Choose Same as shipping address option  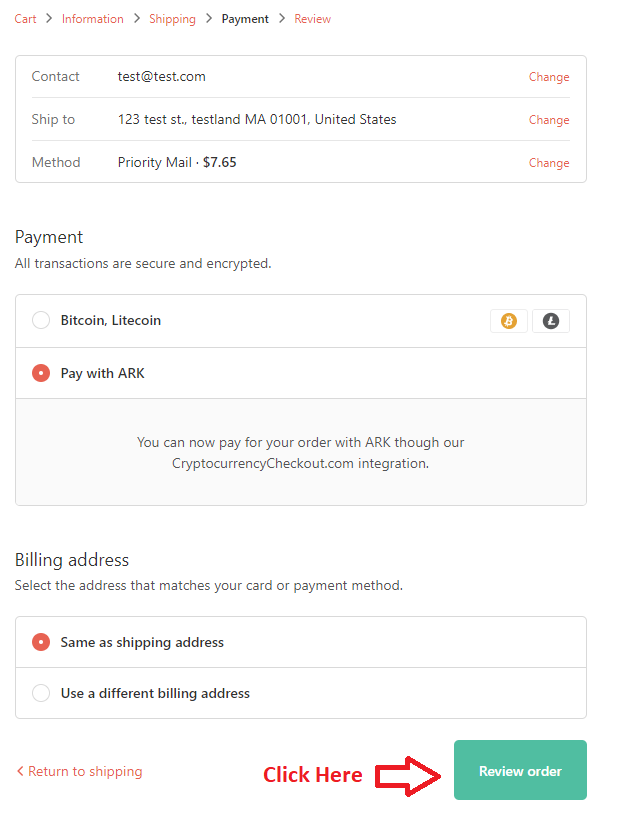click(x=41, y=642)
